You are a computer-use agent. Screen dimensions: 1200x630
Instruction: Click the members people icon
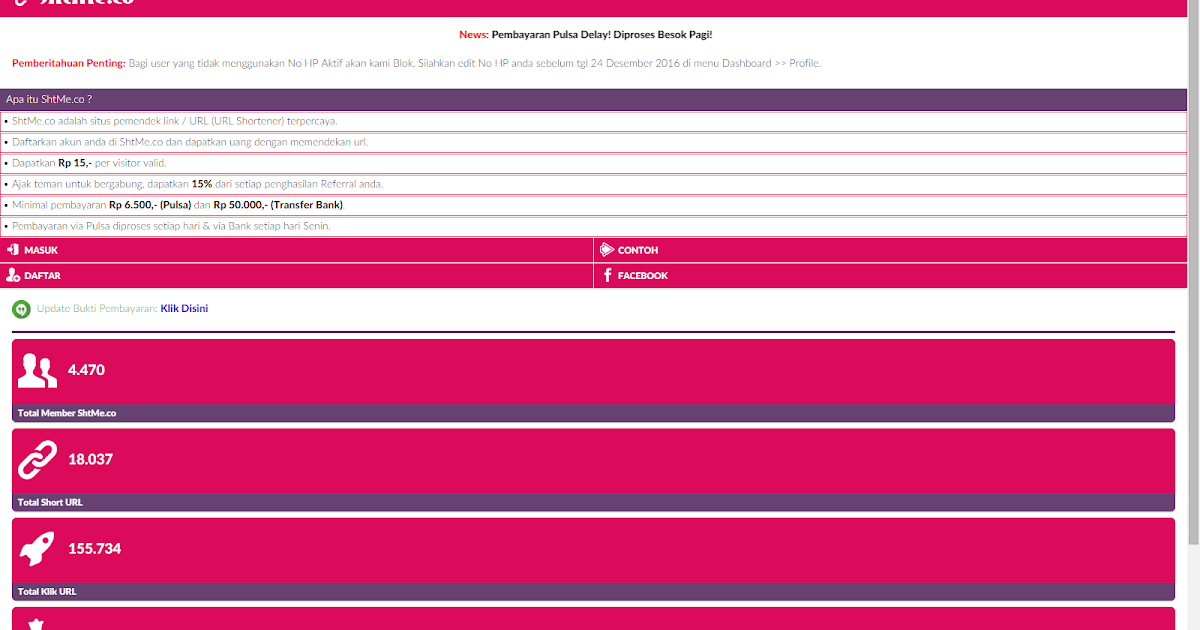click(38, 370)
